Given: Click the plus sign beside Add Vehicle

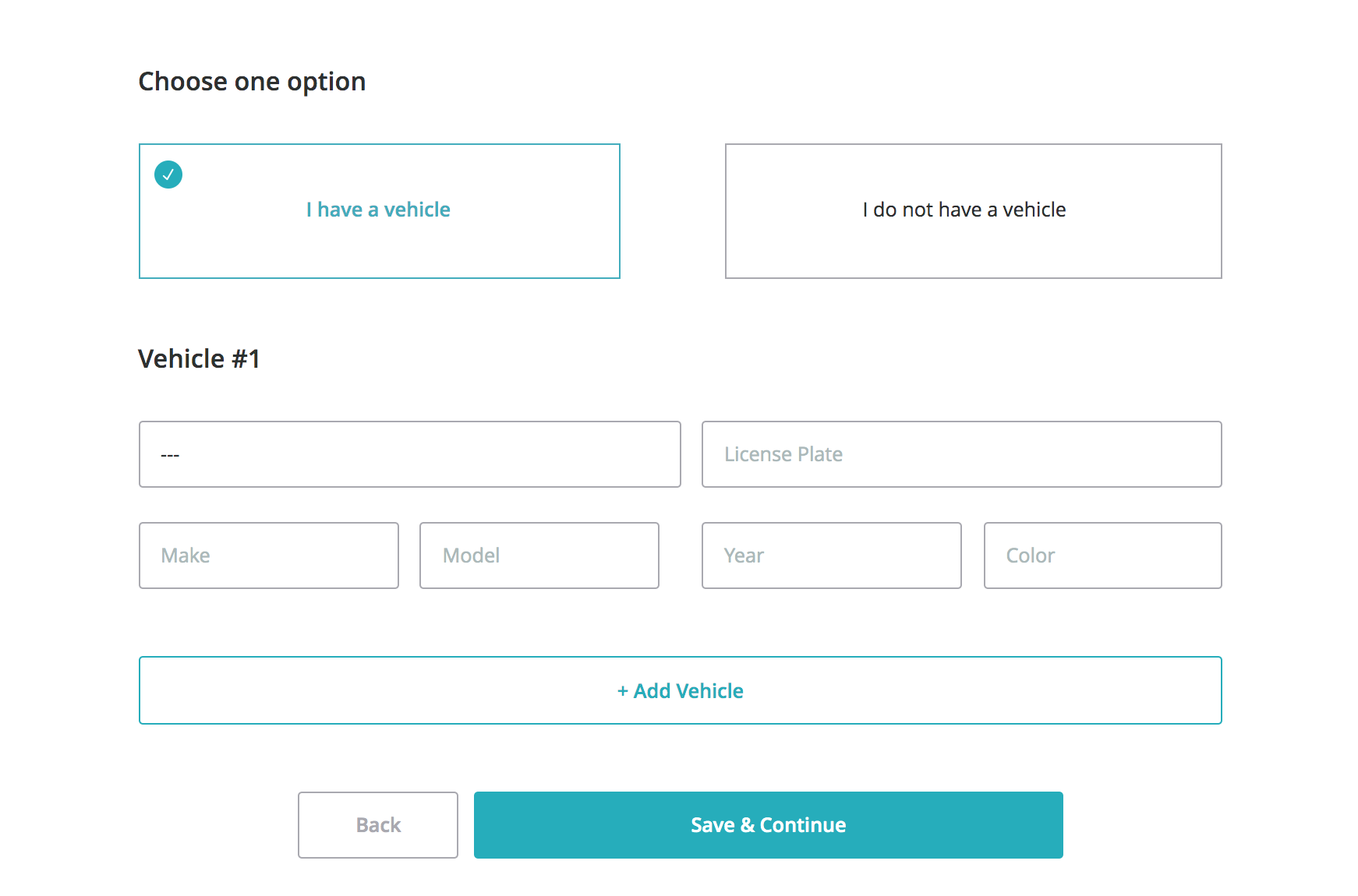Looking at the screenshot, I should tap(623, 691).
